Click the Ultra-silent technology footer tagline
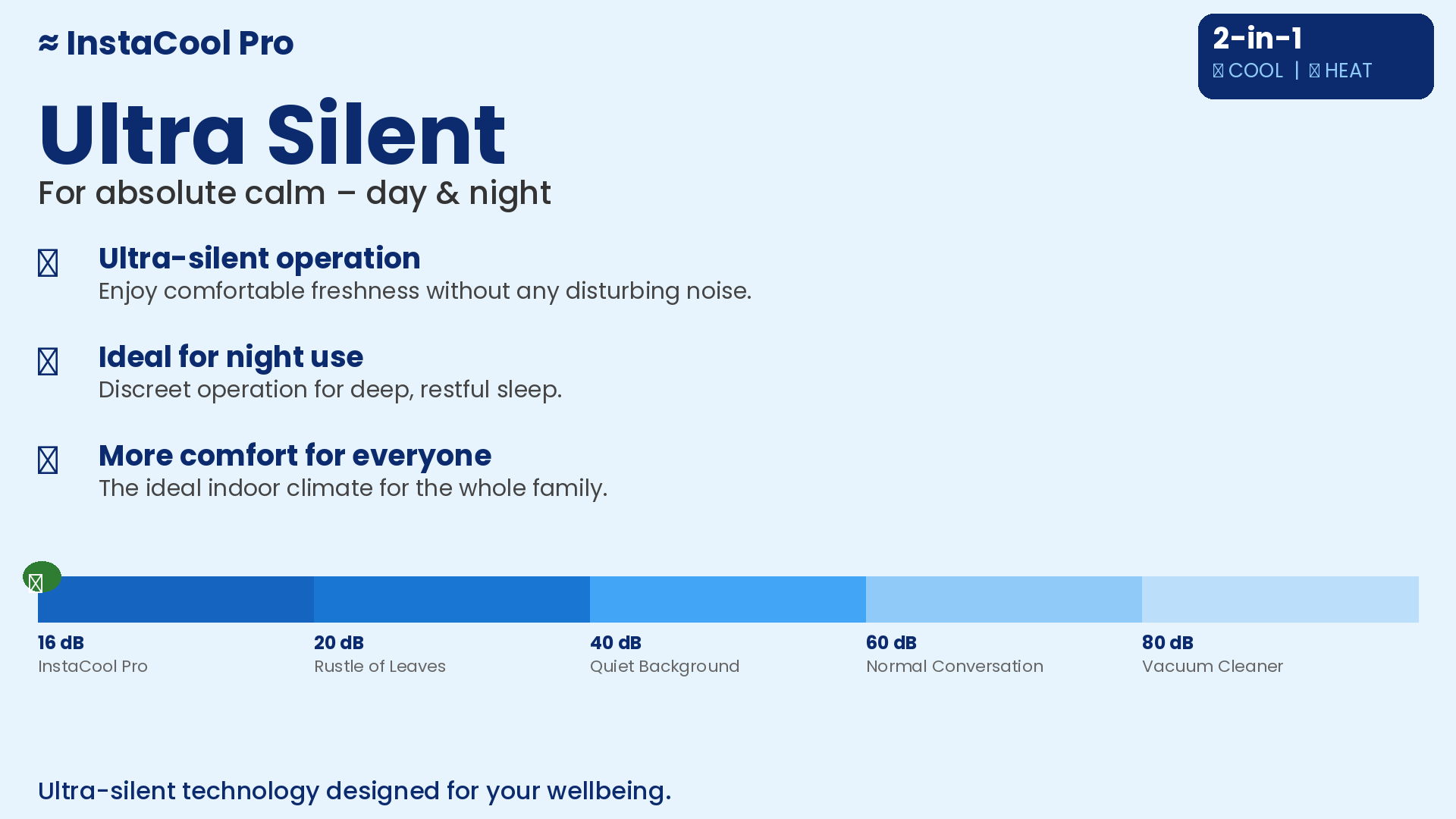Image resolution: width=1456 pixels, height=819 pixels. click(354, 791)
